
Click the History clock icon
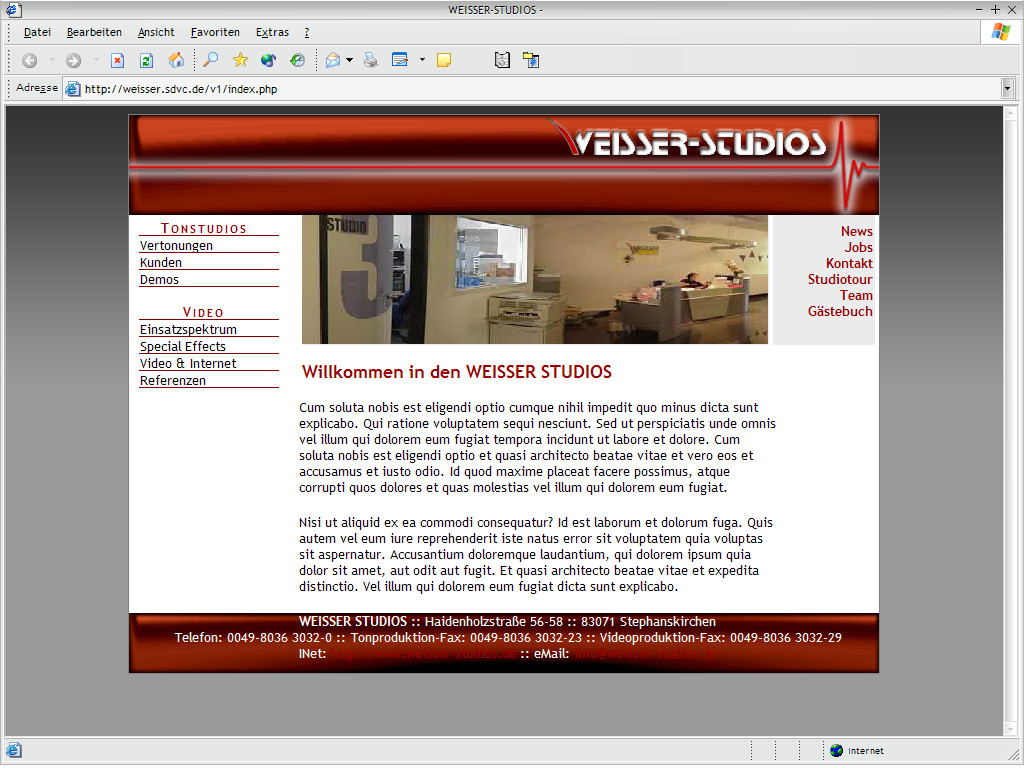pos(297,60)
